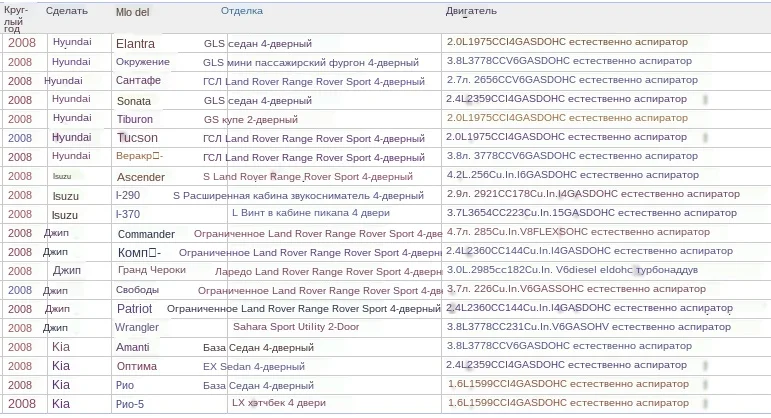This screenshot has height=418, width=771.
Task: Click the 1.6L1599CCI4GASDOHC engine in Рио-5 row
Action: click(568, 403)
